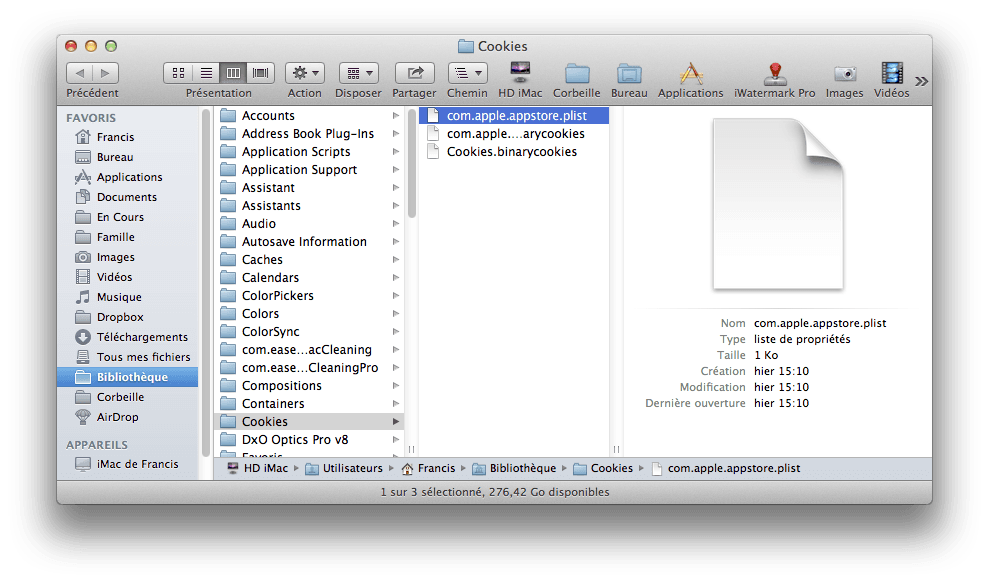The width and height of the screenshot is (989, 583).
Task: Select com.apple.appstore.plist file
Action: click(x=514, y=115)
